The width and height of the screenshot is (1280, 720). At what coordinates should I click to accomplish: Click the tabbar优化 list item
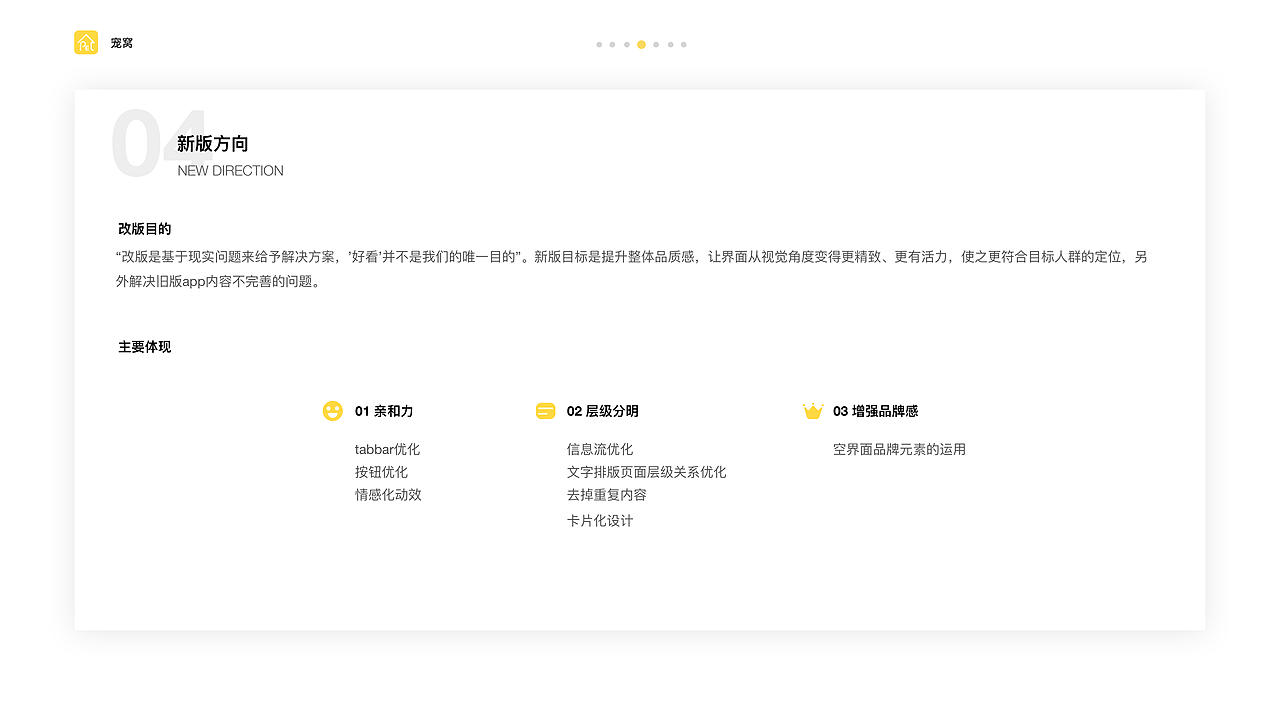click(388, 449)
